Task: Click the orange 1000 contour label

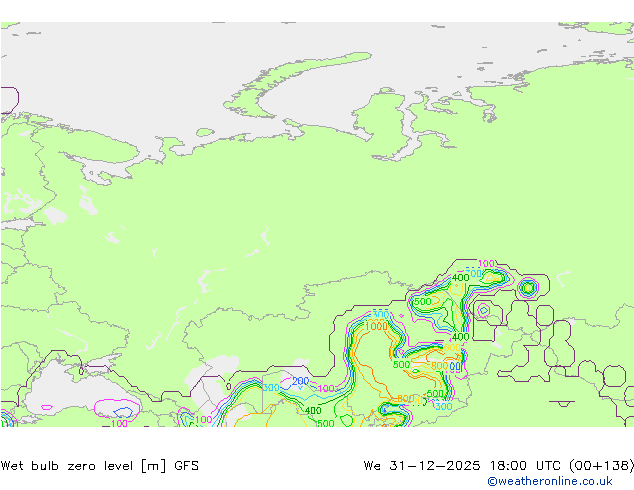Action: (x=376, y=326)
